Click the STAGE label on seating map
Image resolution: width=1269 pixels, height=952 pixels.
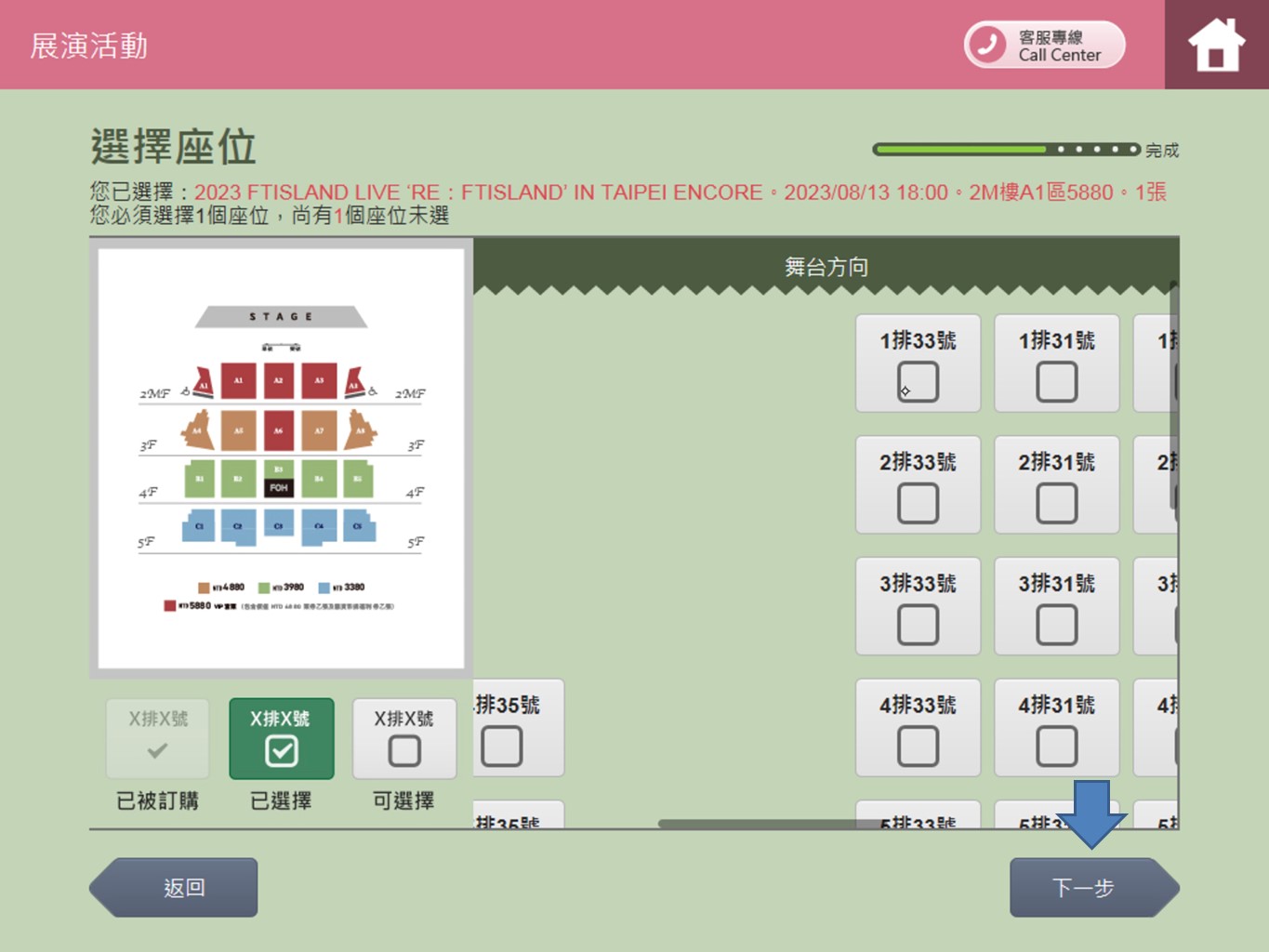coord(281,317)
